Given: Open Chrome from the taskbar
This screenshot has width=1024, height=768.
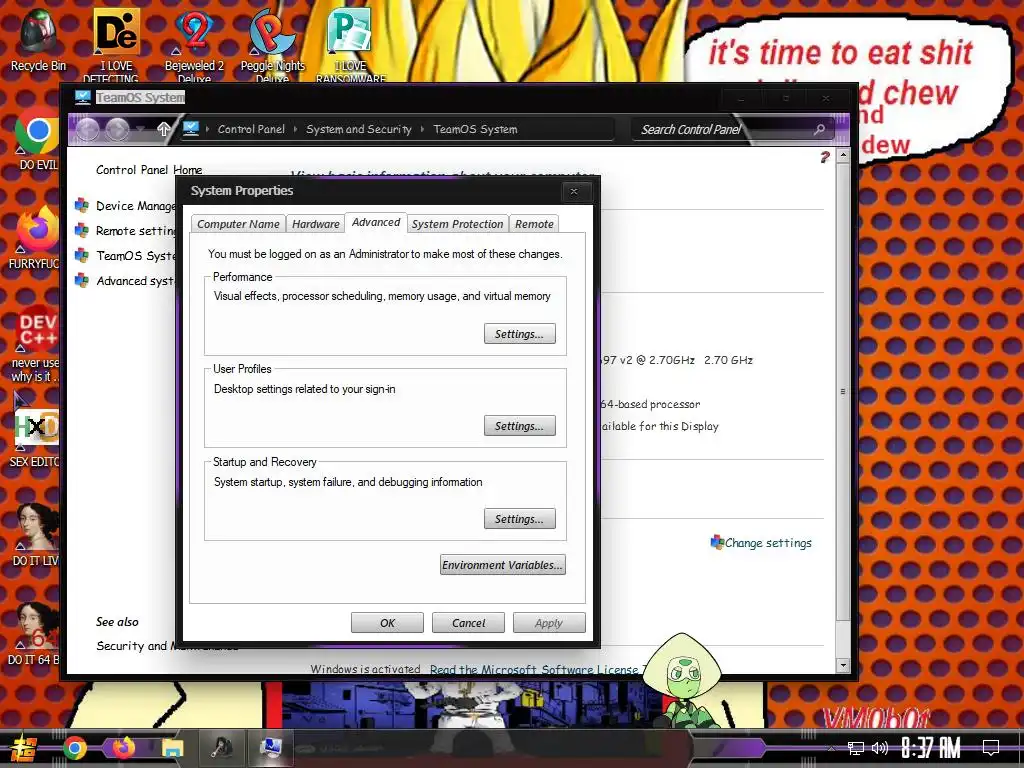Looking at the screenshot, I should point(75,748).
